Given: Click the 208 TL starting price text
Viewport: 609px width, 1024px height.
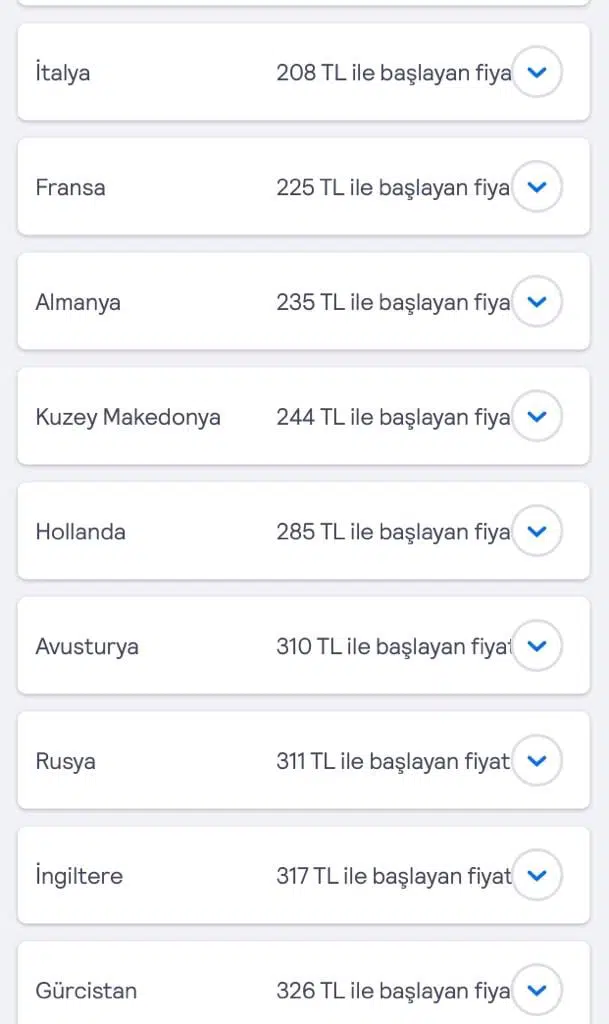Looking at the screenshot, I should pos(393,73).
